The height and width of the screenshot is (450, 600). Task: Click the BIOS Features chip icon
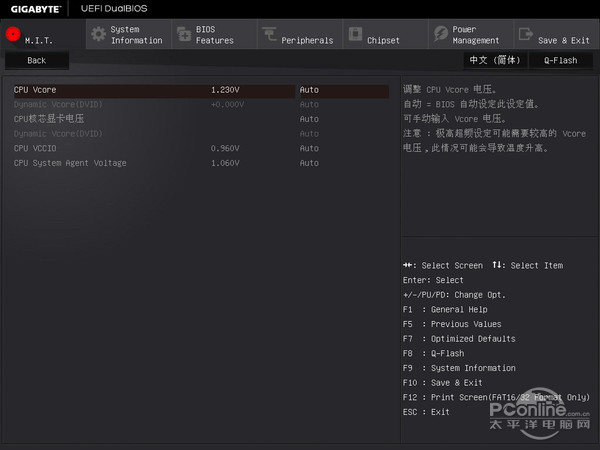(x=184, y=34)
